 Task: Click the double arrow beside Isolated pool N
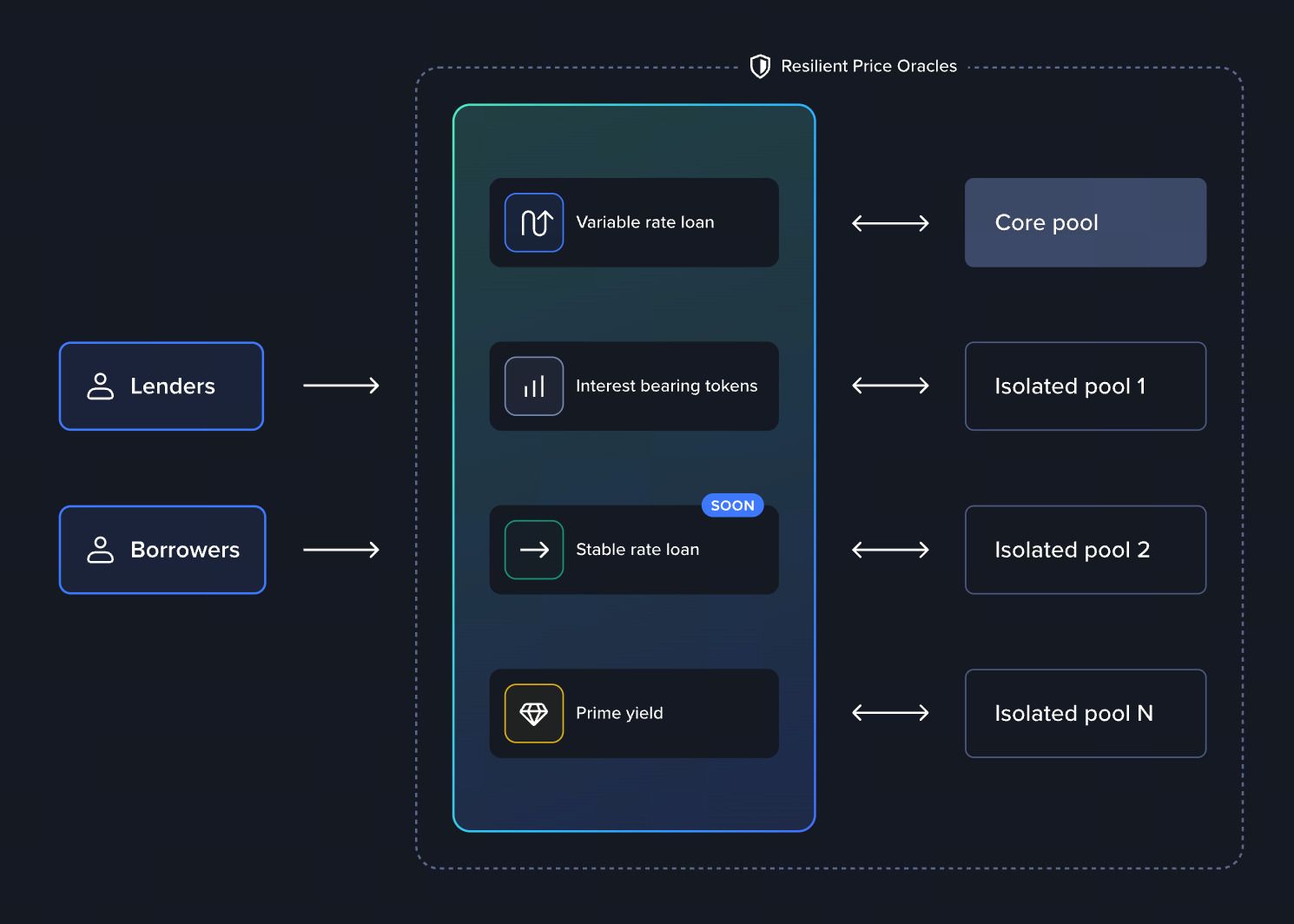(x=890, y=713)
